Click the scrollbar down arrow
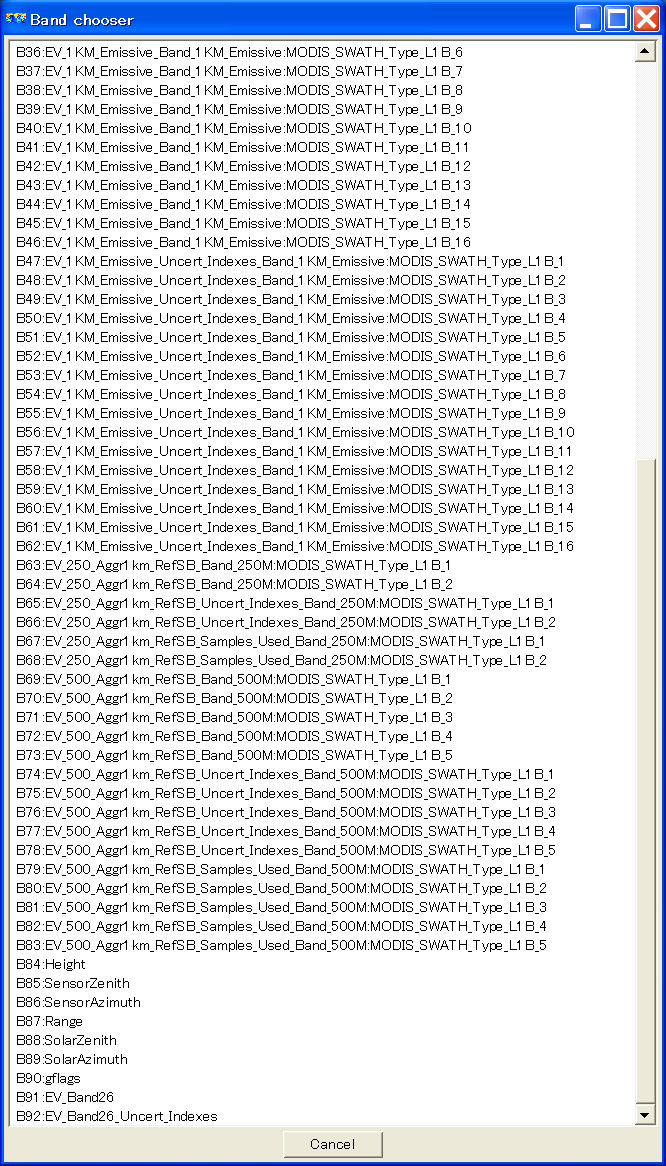 [644, 1115]
